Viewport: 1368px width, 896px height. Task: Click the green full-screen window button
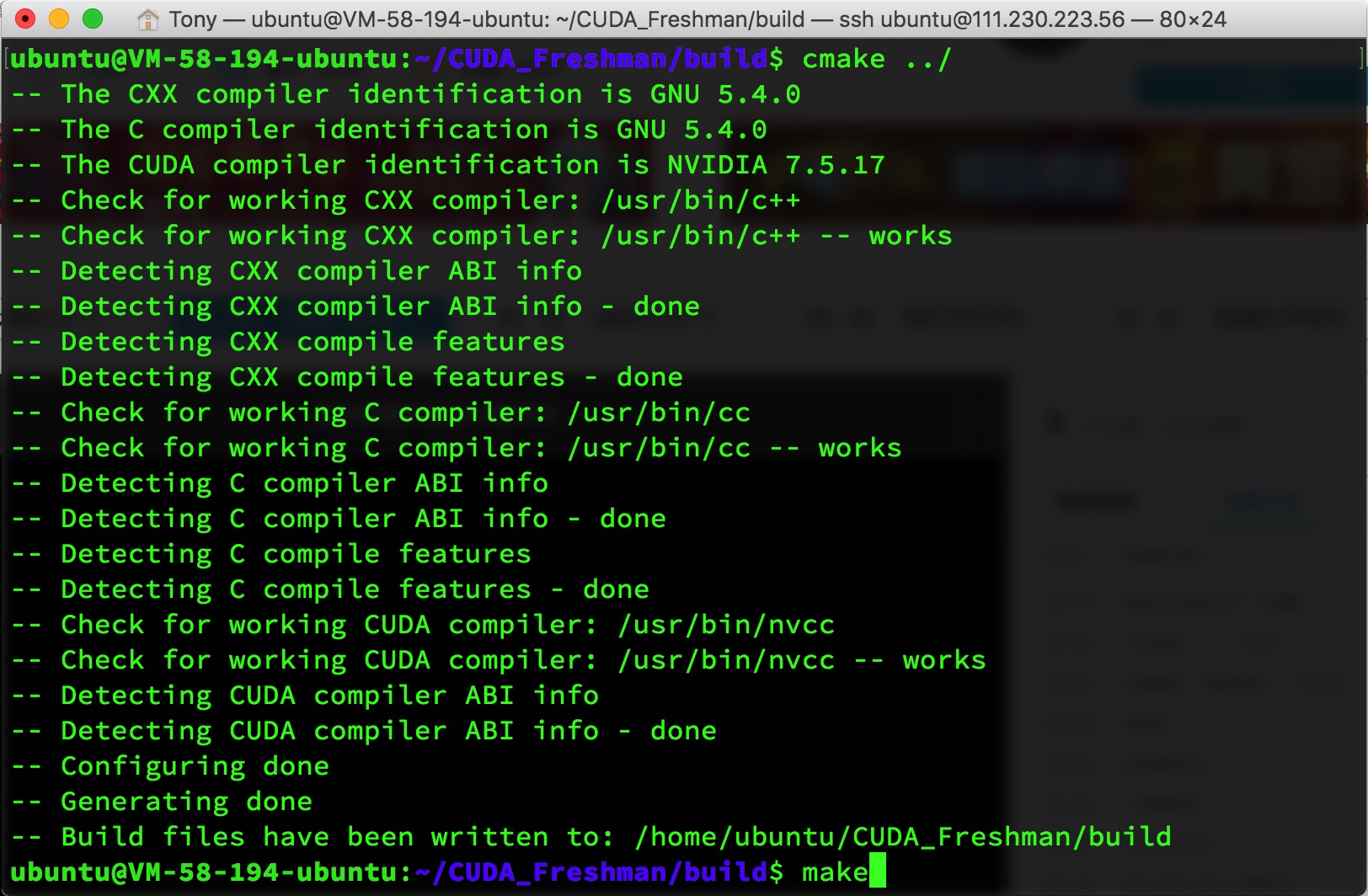pyautogui.click(x=93, y=19)
